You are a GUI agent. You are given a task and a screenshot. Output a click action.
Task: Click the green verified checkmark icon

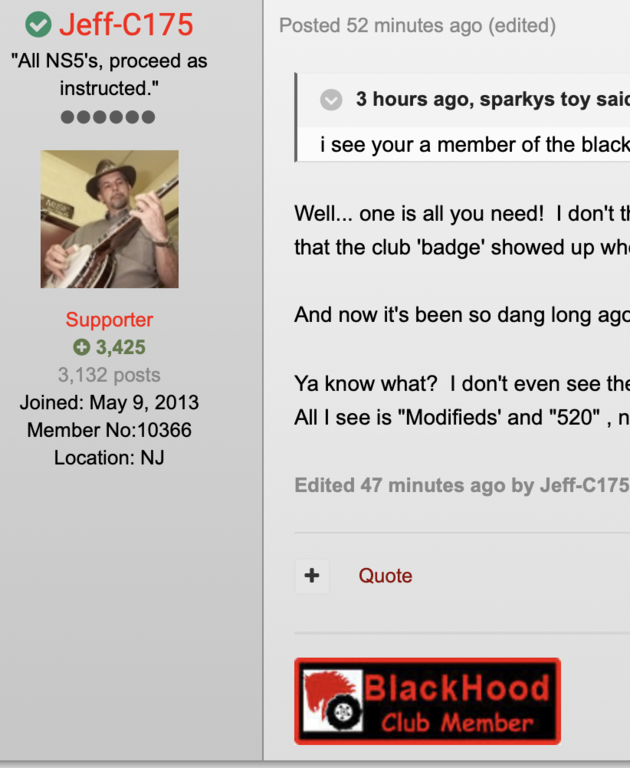click(38, 24)
